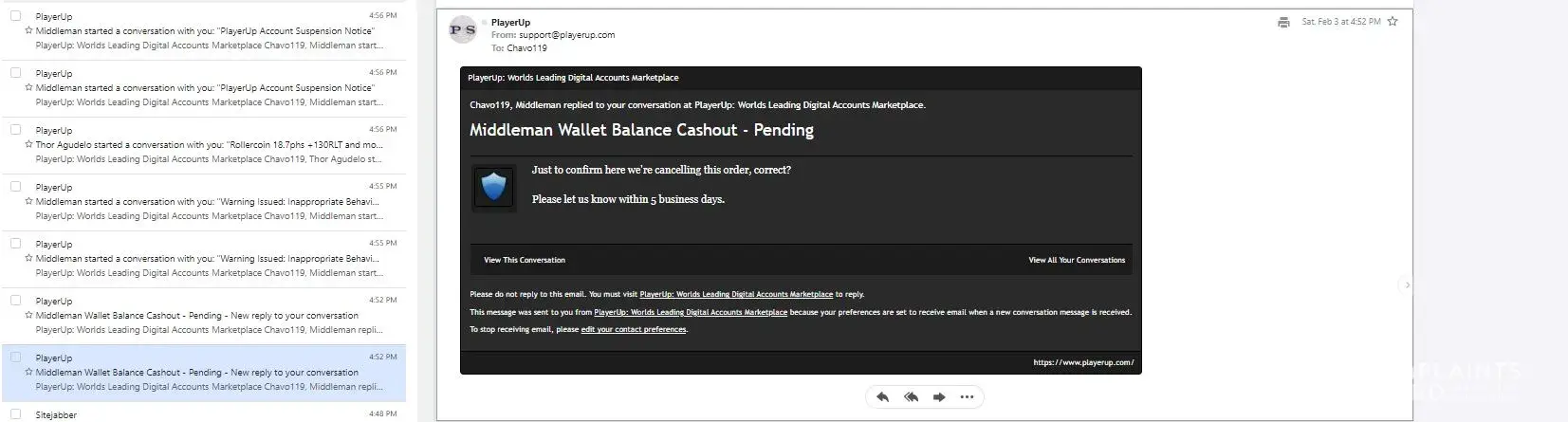Click the forward arrow icon
The height and width of the screenshot is (422, 1568).
(x=939, y=397)
